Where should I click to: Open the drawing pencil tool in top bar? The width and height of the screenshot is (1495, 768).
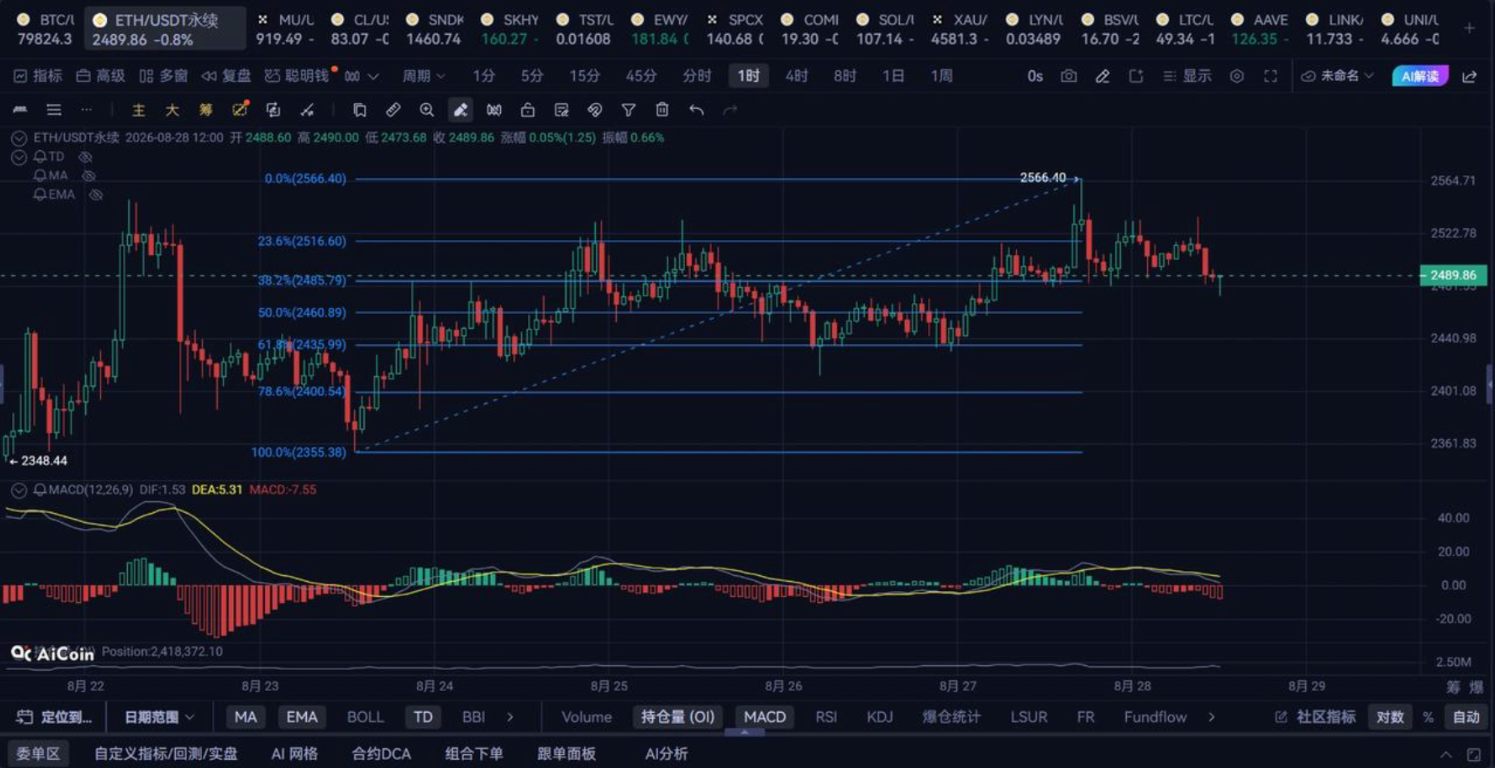pos(1102,76)
